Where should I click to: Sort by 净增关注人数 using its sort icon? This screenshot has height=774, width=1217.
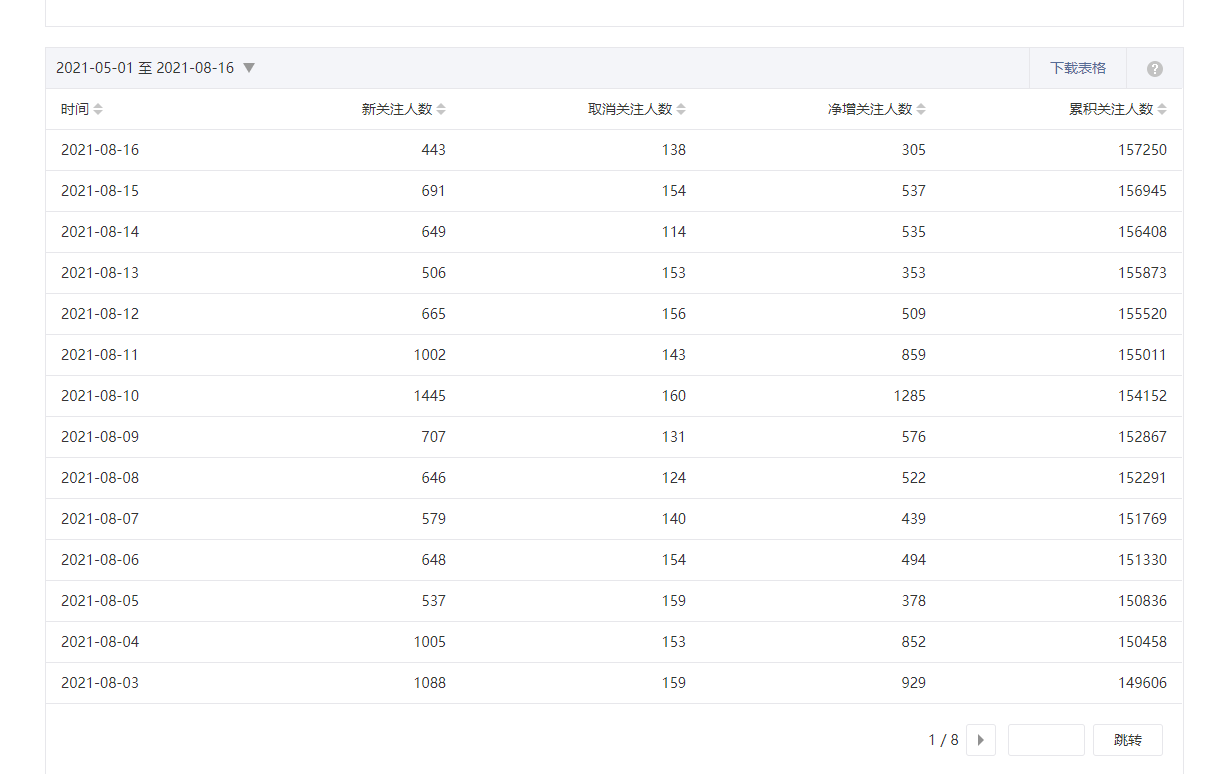point(921,110)
